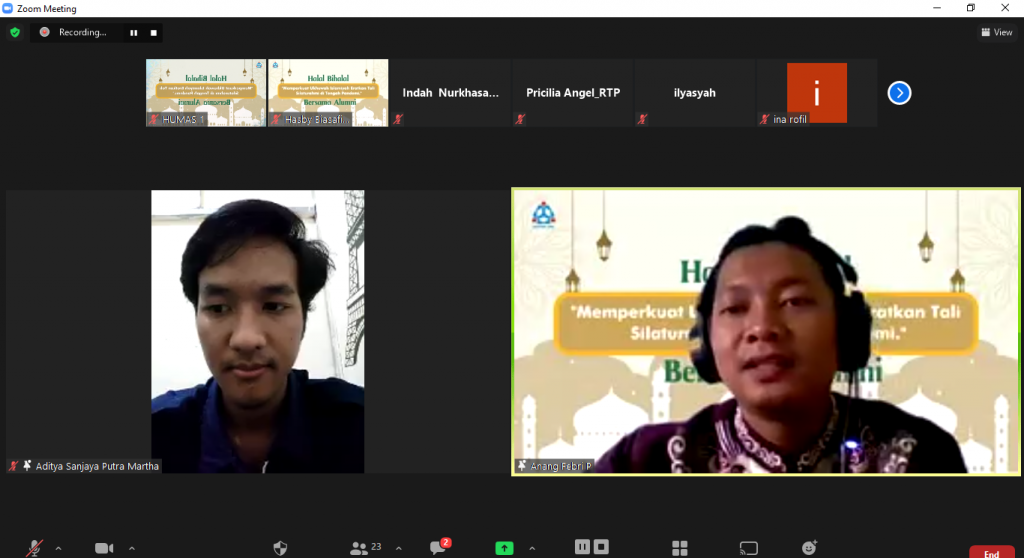Open the View layout menu

tap(996, 32)
